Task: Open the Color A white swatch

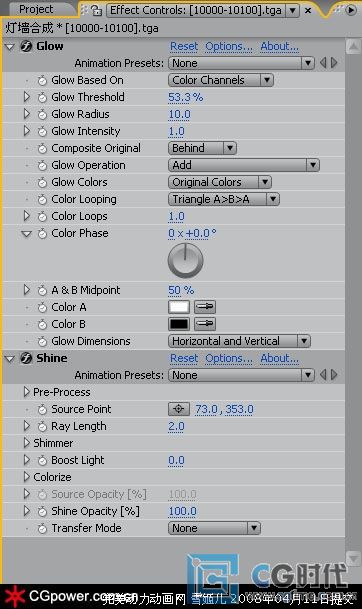Action: [x=179, y=307]
